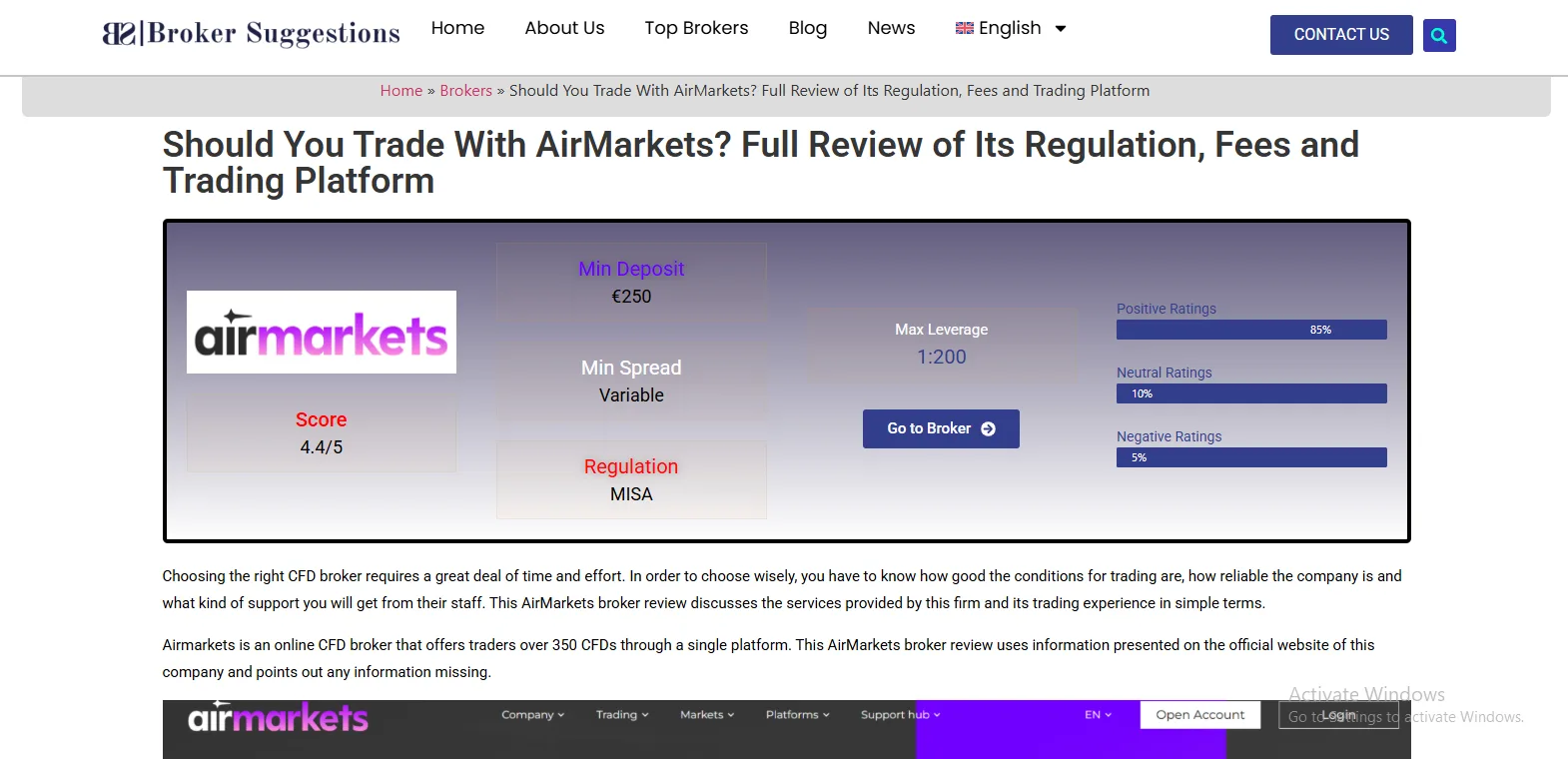1568x759 pixels.
Task: Click the UK flag language icon
Action: click(964, 28)
